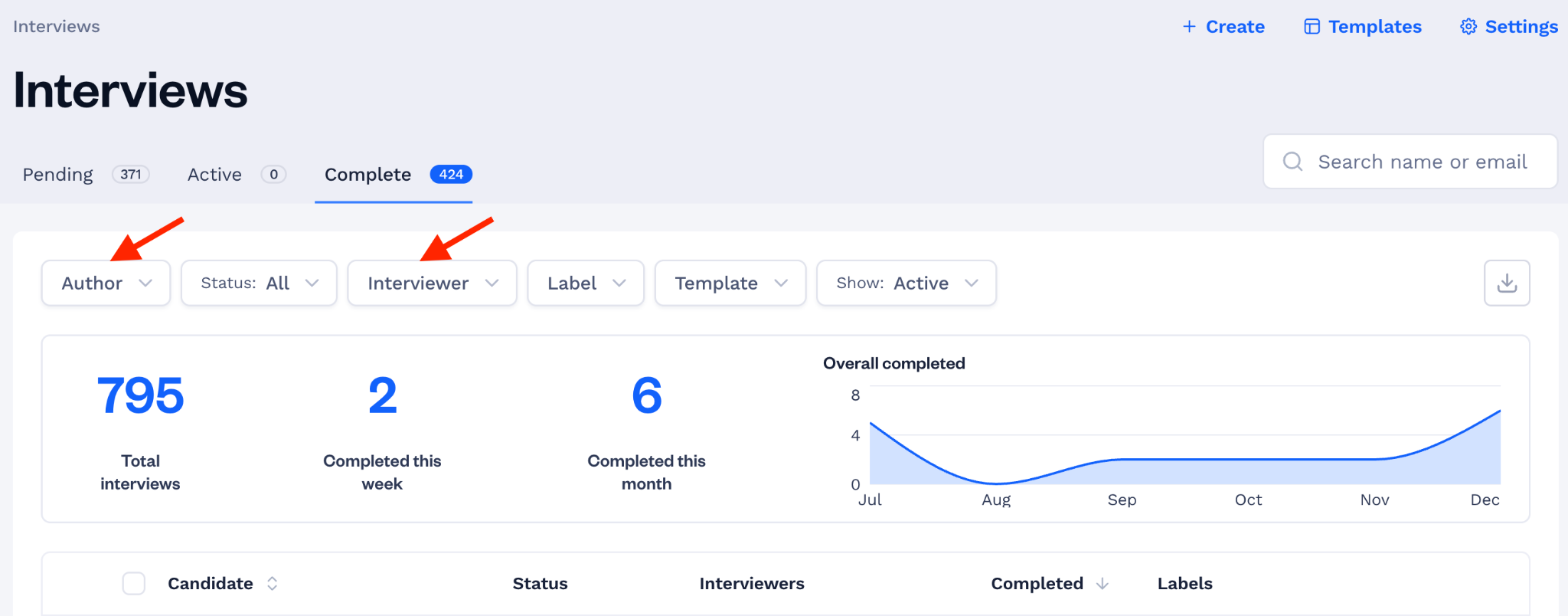
Task: Click Completed column sort arrow
Action: 1102,584
